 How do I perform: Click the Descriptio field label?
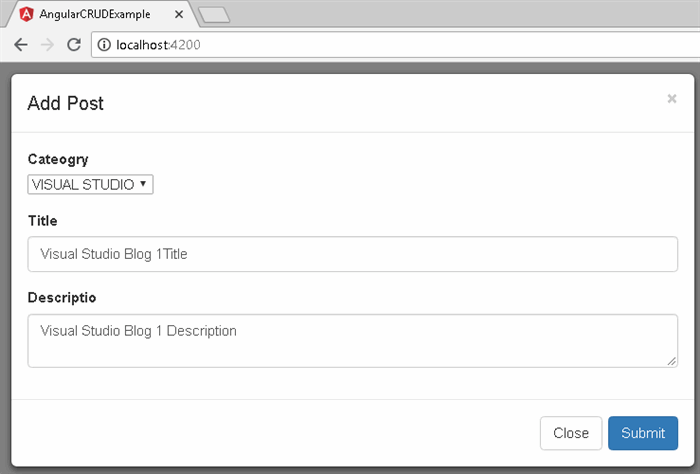[62, 298]
